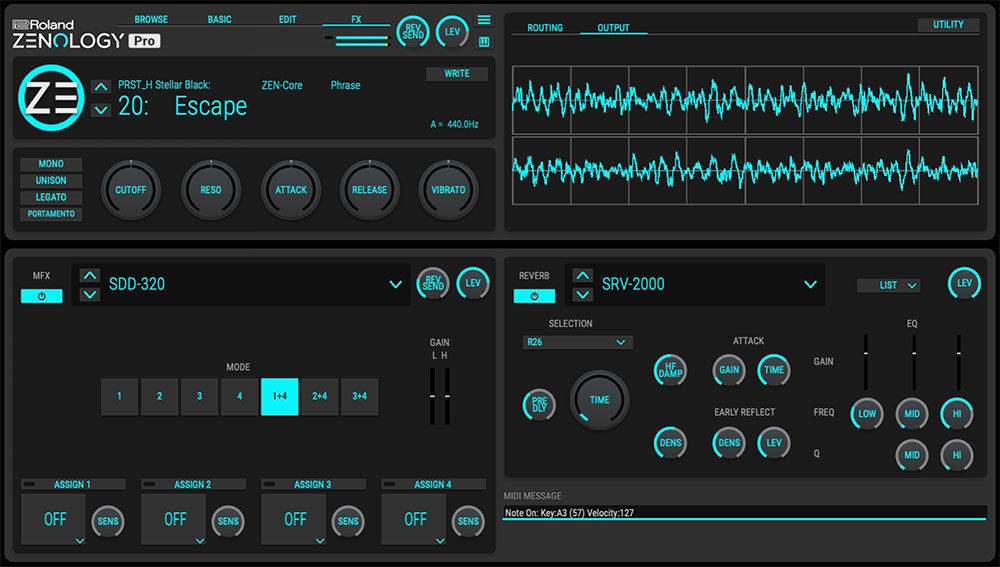Screen dimensions: 1000x567
Task: Click the reverb PRE DLY knob
Action: (x=540, y=404)
